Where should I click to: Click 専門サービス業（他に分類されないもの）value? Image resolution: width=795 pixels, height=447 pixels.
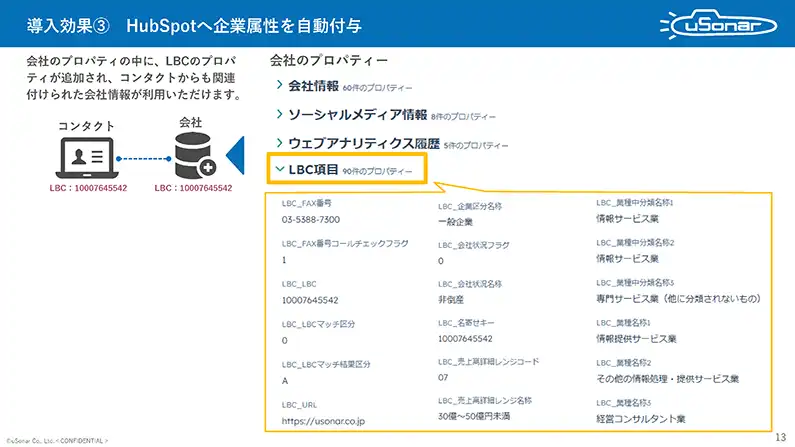[x=678, y=299]
